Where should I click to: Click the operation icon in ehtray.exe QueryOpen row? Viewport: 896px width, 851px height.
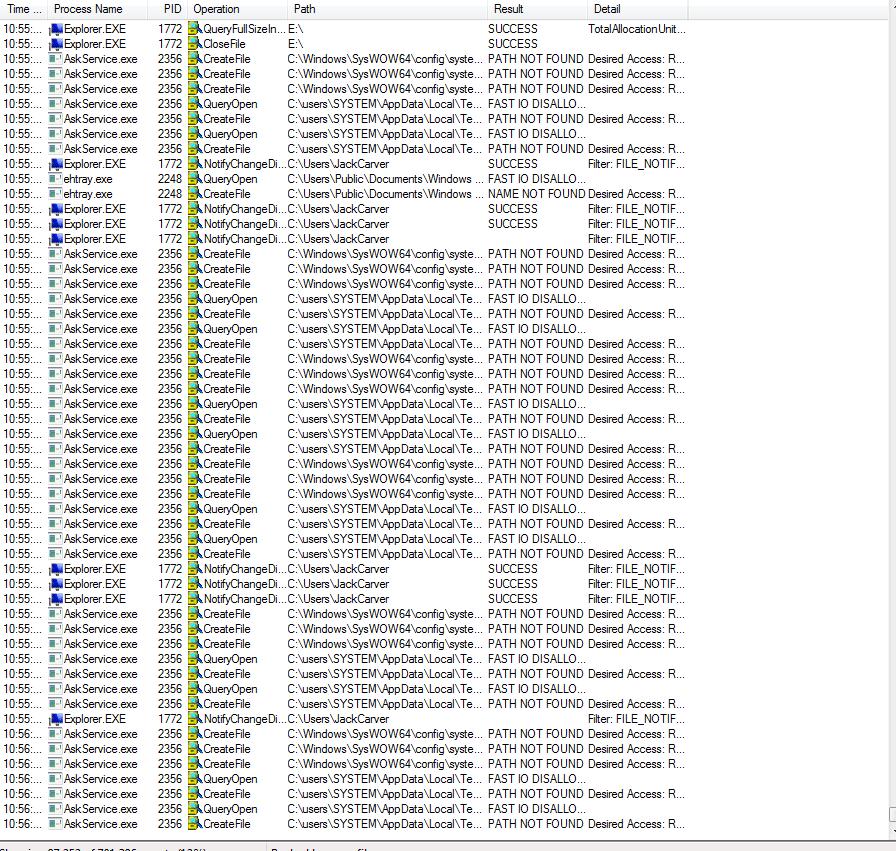click(195, 179)
